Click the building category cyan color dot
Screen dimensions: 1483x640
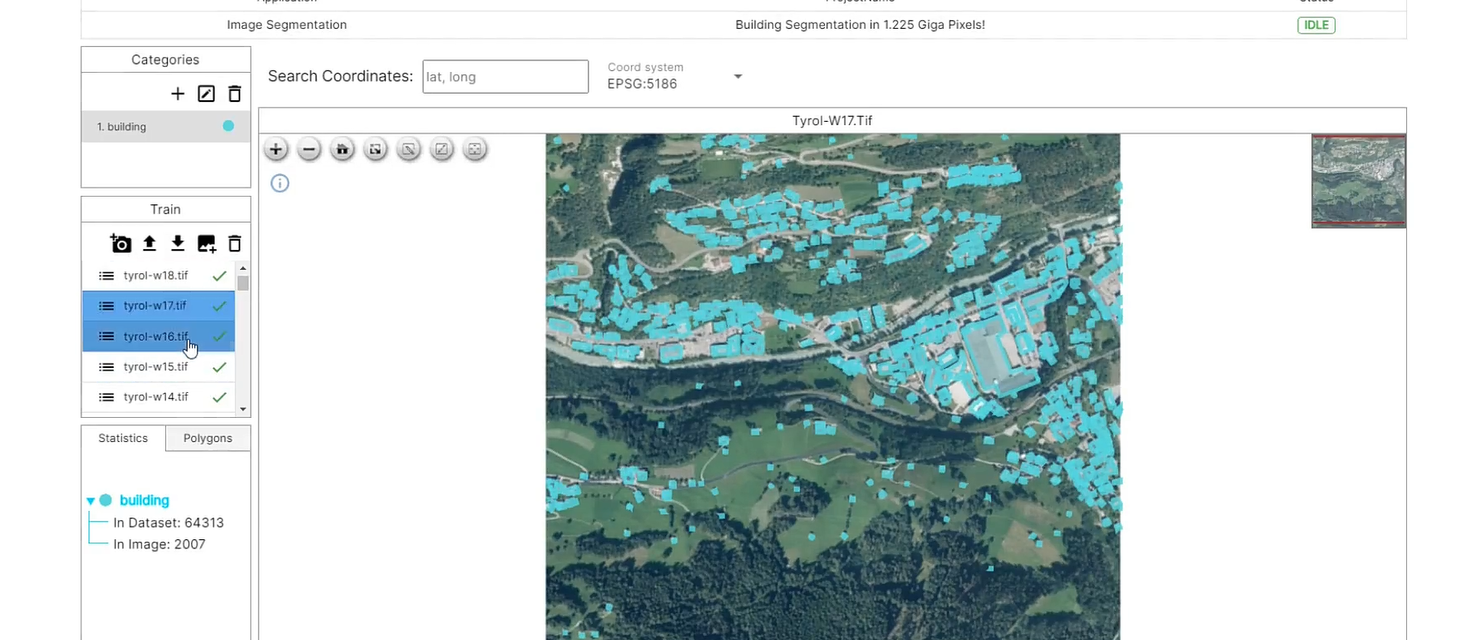[228, 126]
